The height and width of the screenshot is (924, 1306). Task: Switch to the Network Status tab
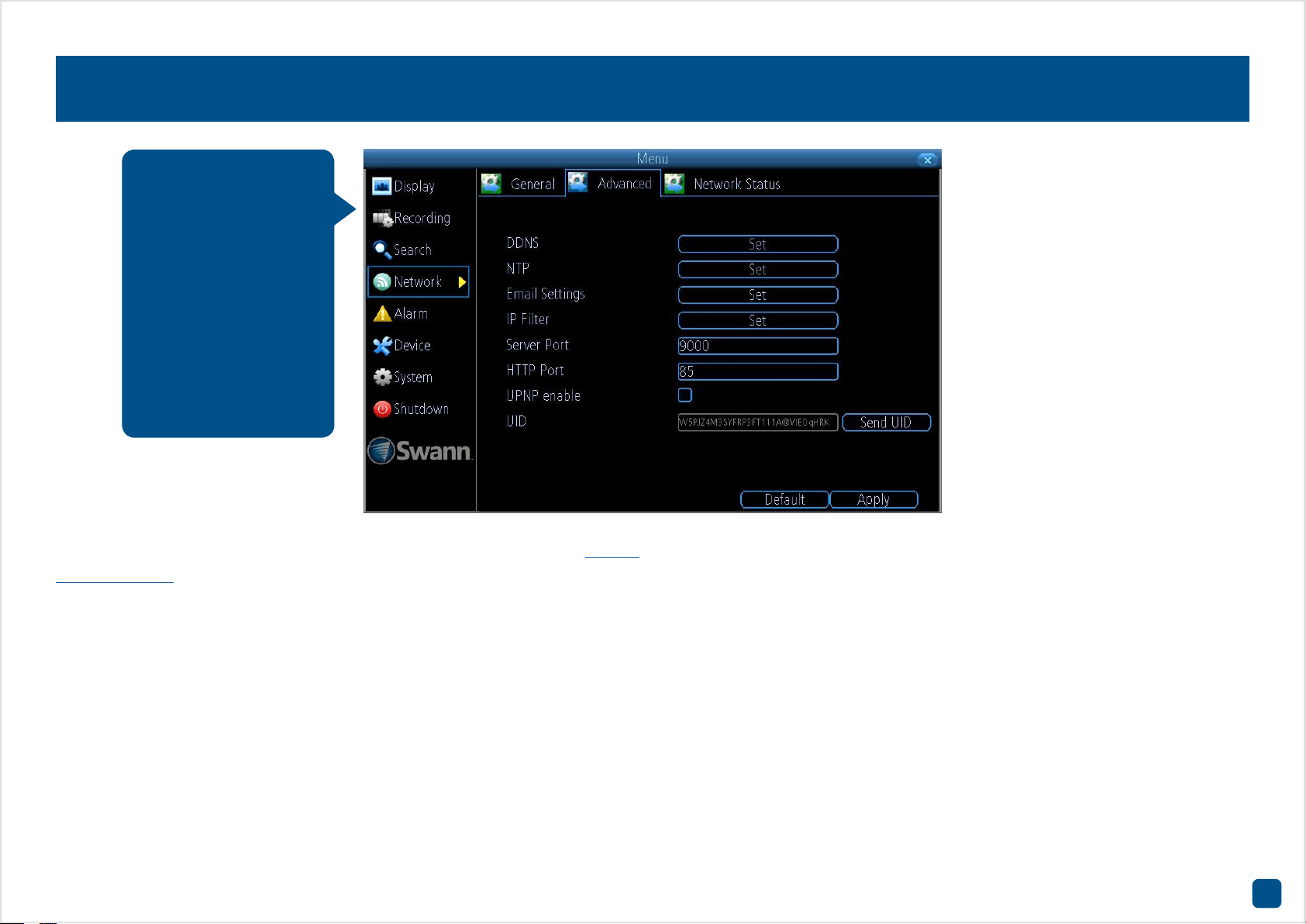724,184
